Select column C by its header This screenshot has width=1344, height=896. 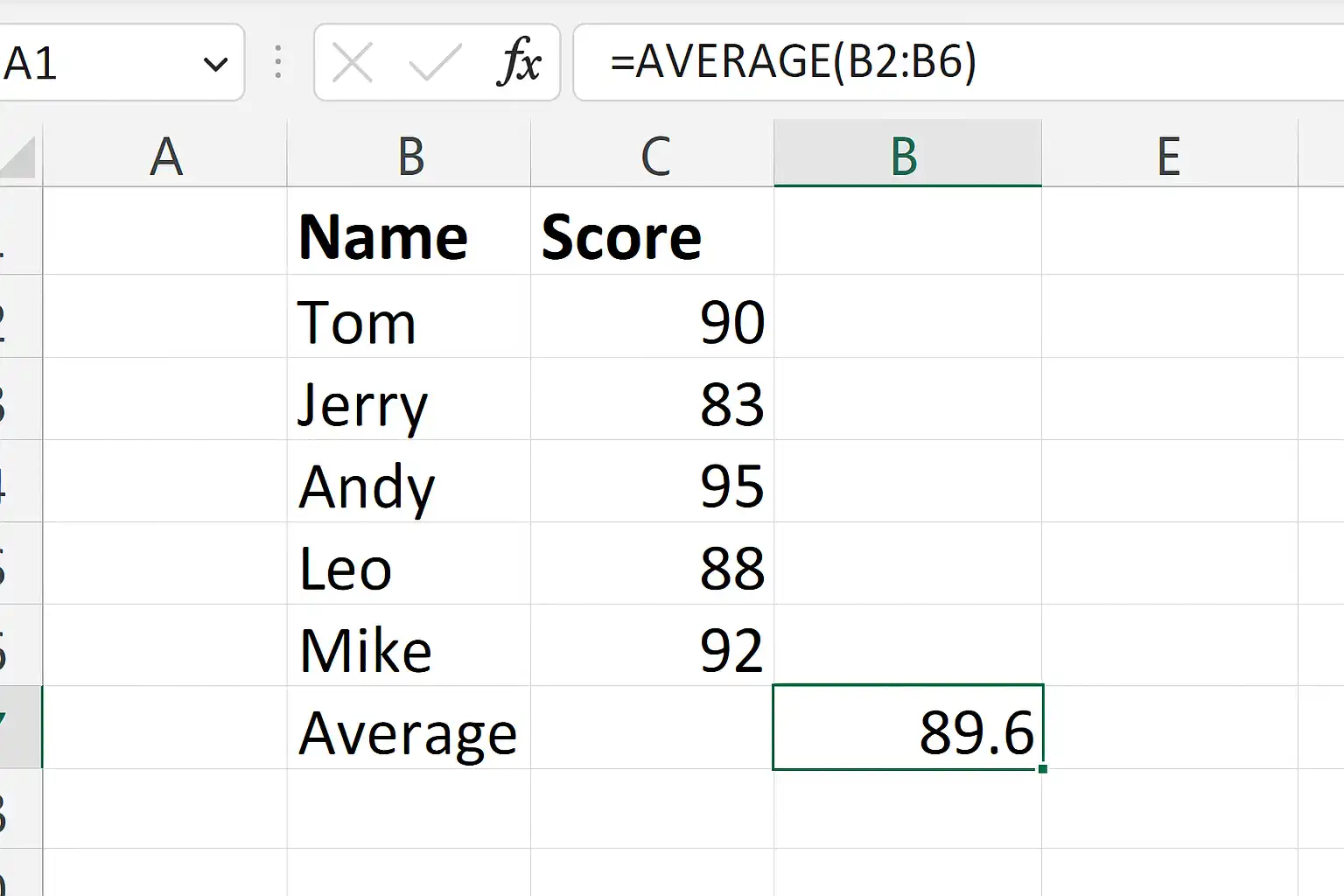(x=654, y=157)
